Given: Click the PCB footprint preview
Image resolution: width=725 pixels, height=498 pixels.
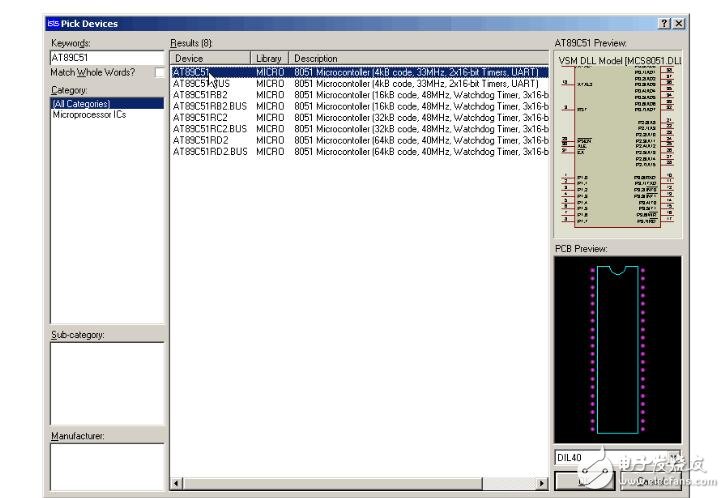Looking at the screenshot, I should (618, 348).
